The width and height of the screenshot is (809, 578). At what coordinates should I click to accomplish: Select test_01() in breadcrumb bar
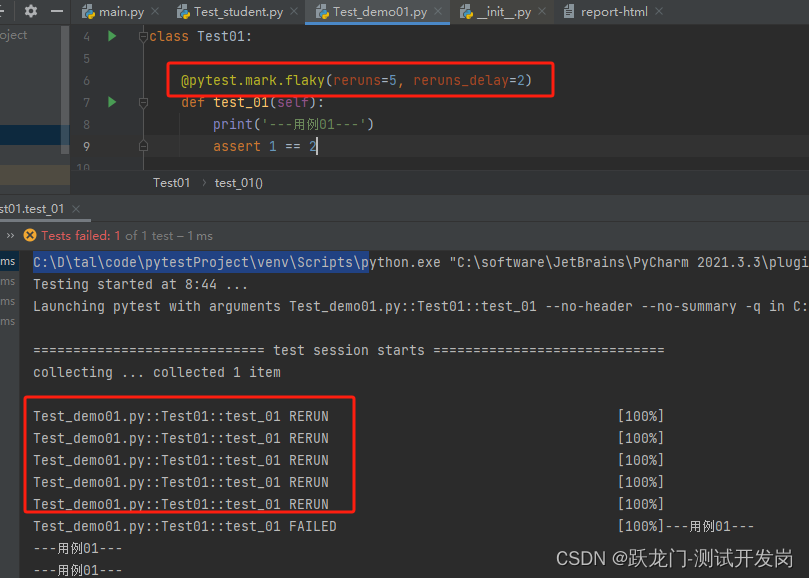[x=238, y=183]
